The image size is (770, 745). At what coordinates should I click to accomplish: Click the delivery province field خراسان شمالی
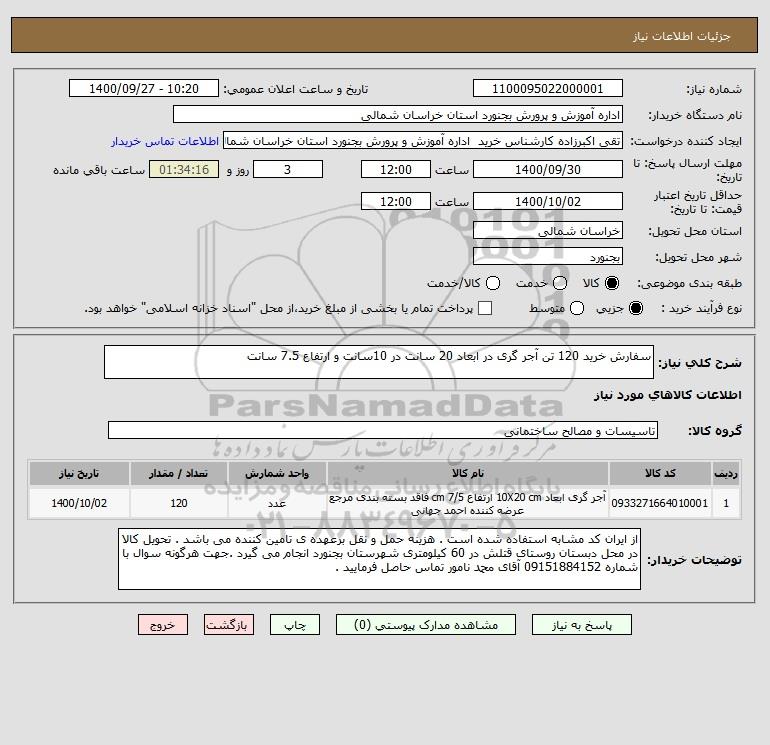tap(548, 231)
